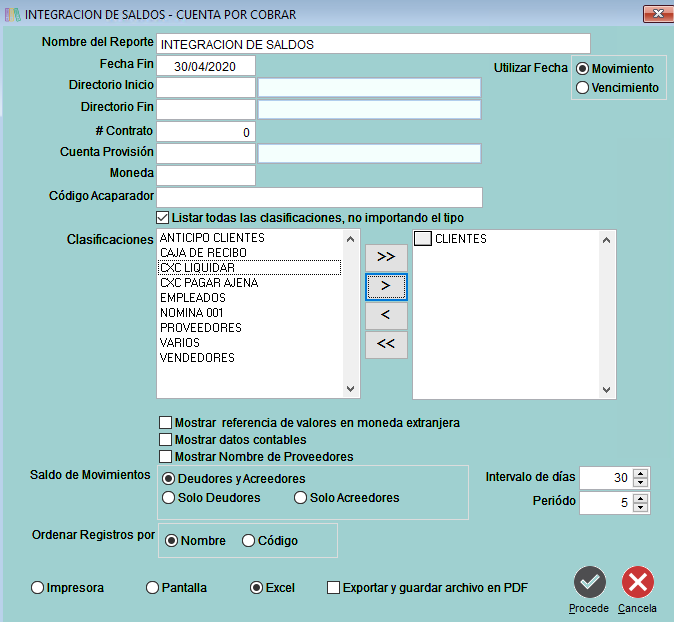Add selected classification with > button
This screenshot has height=622, width=674.
point(386,287)
